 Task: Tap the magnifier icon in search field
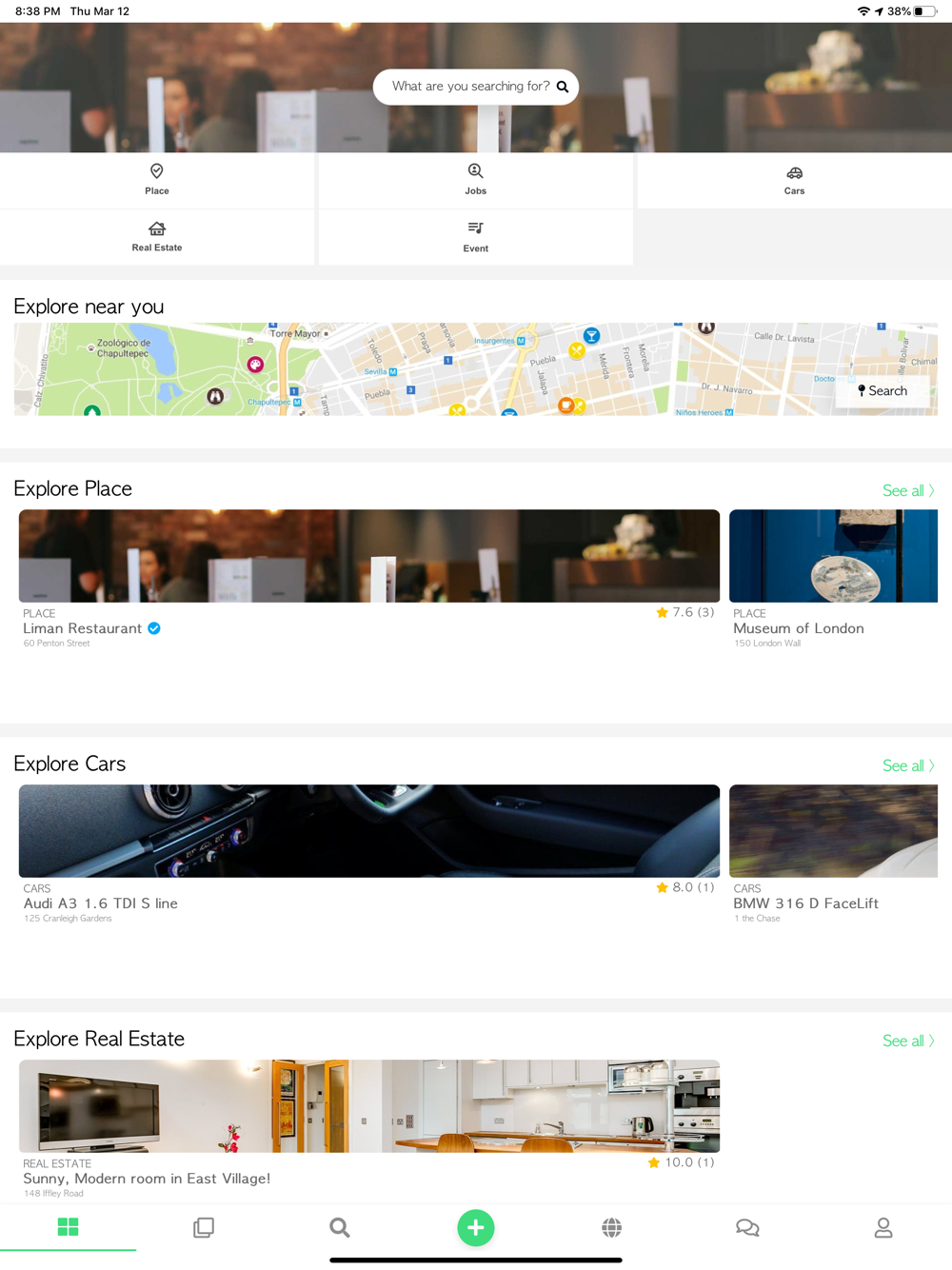pyautogui.click(x=563, y=87)
